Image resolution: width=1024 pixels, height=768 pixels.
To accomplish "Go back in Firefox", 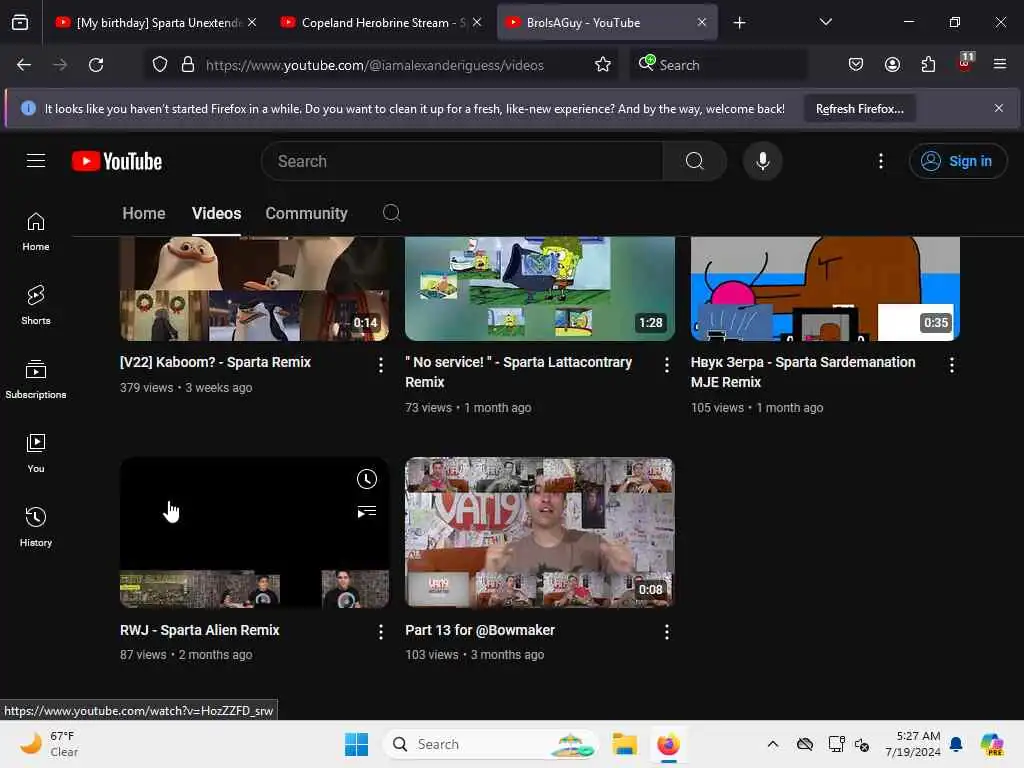I will pyautogui.click(x=24, y=65).
